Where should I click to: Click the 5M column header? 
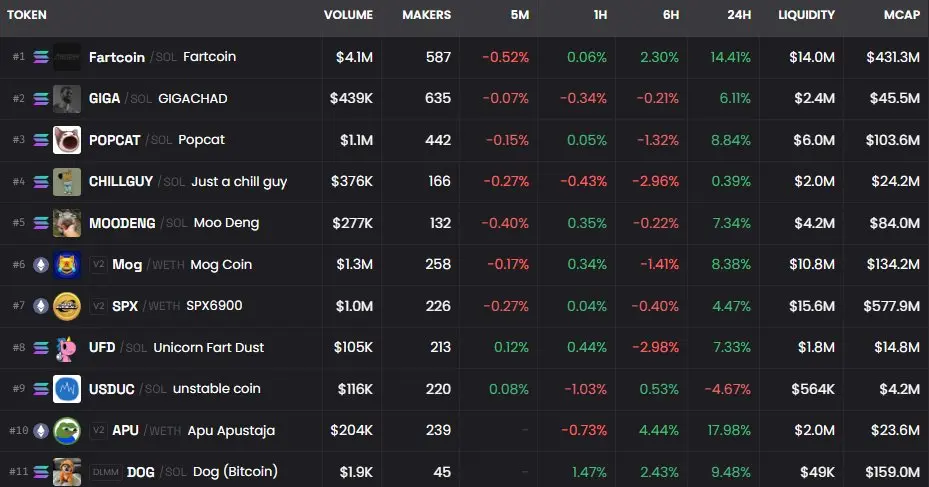click(519, 15)
